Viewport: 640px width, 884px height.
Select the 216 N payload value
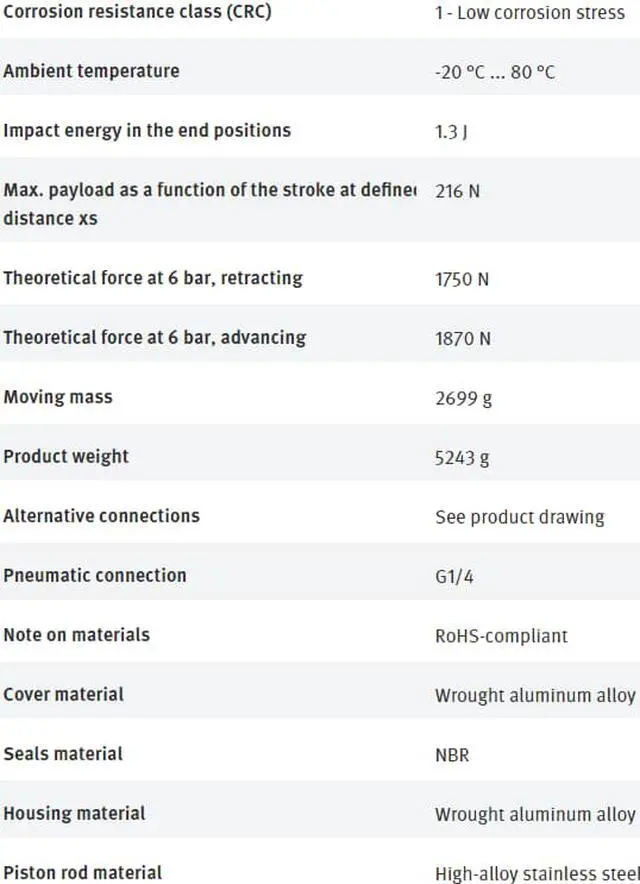tap(457, 191)
